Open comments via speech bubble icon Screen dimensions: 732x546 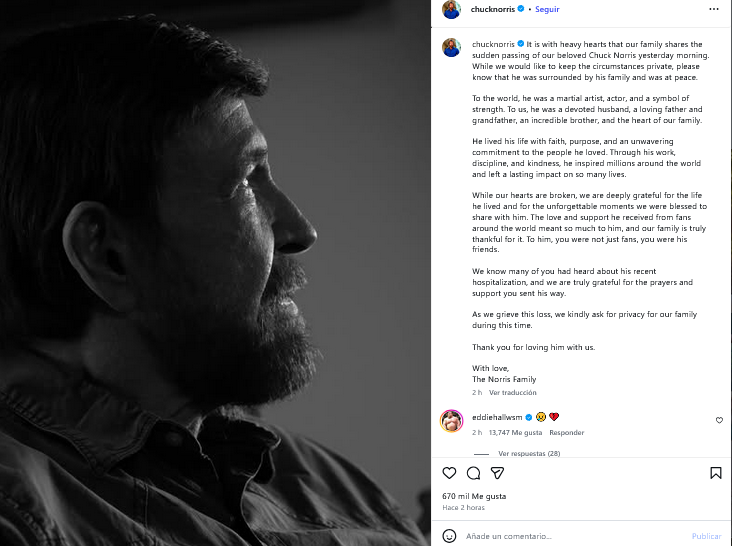coord(473,473)
